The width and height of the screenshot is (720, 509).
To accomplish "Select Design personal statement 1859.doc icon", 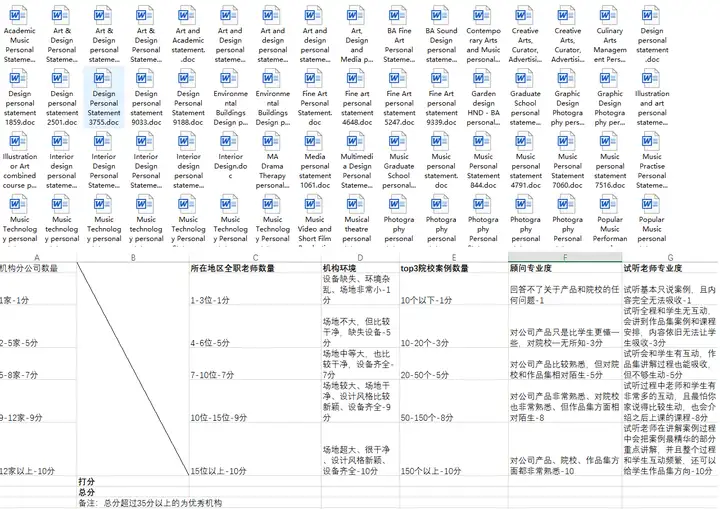I will 19,98.
